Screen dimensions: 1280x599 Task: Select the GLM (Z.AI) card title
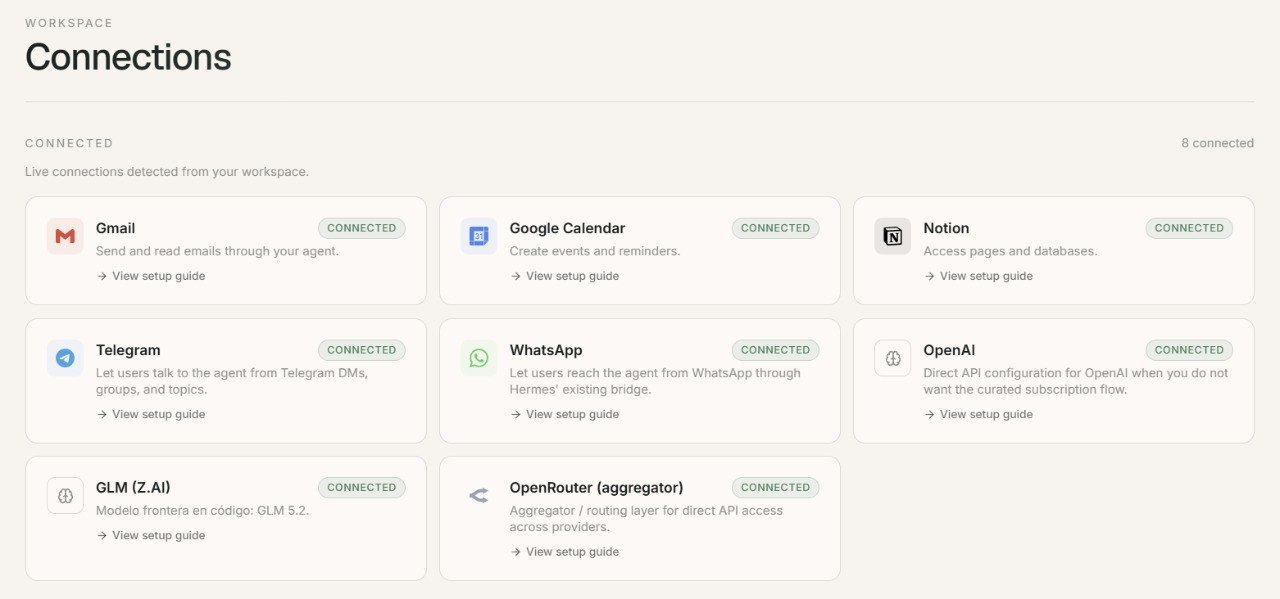point(134,488)
